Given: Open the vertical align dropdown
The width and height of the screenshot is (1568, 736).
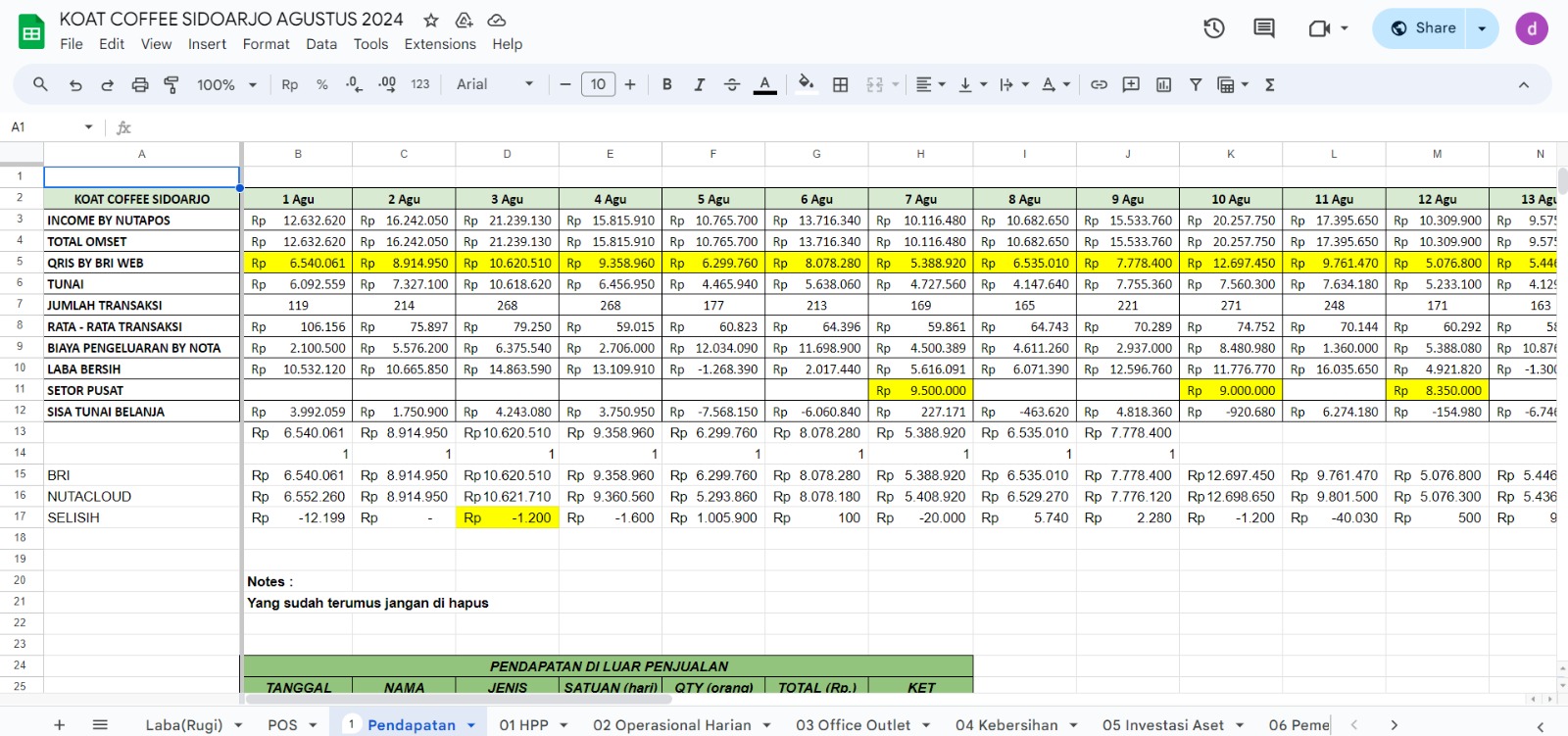Looking at the screenshot, I should click(x=972, y=84).
